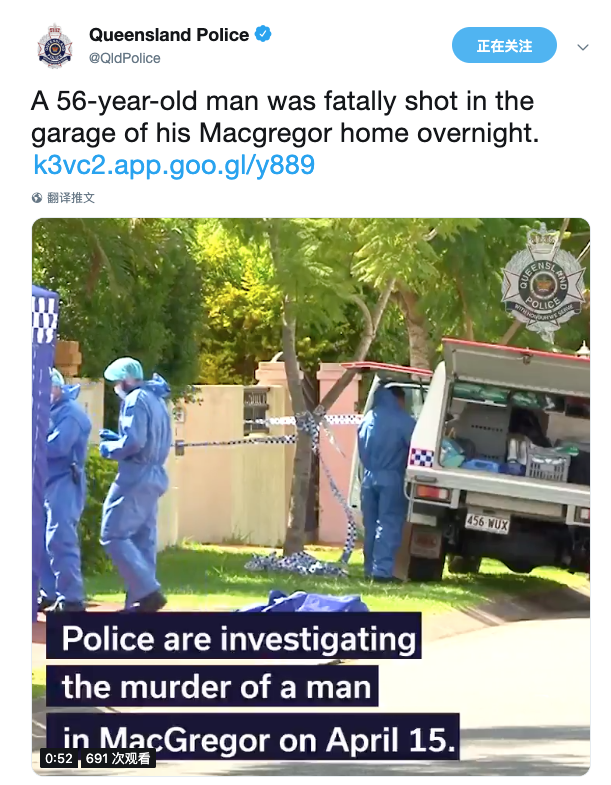Click the tweet text about the Macgregor shooting
This screenshot has width=611, height=785.
[x=285, y=117]
